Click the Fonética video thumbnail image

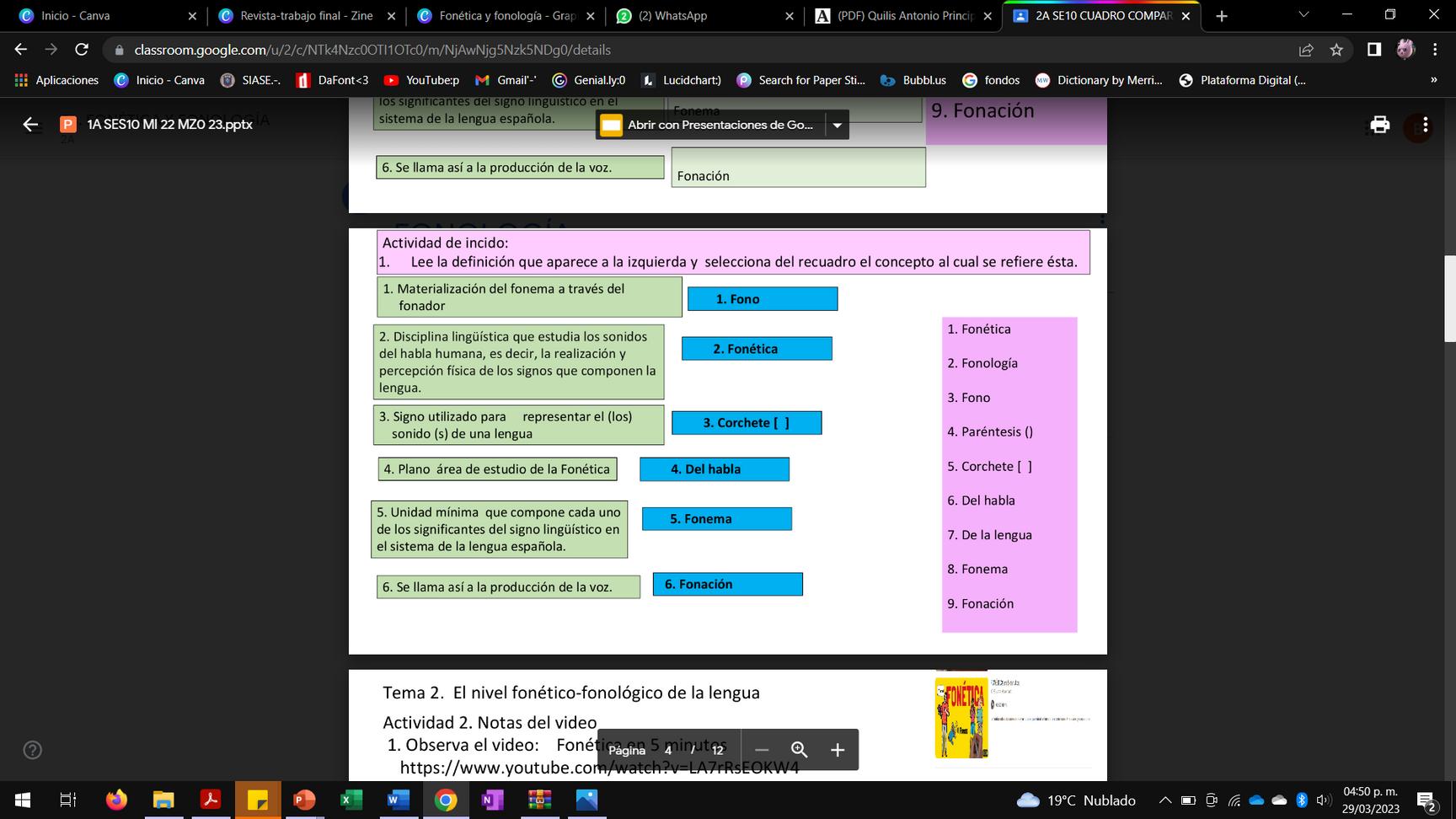click(961, 717)
